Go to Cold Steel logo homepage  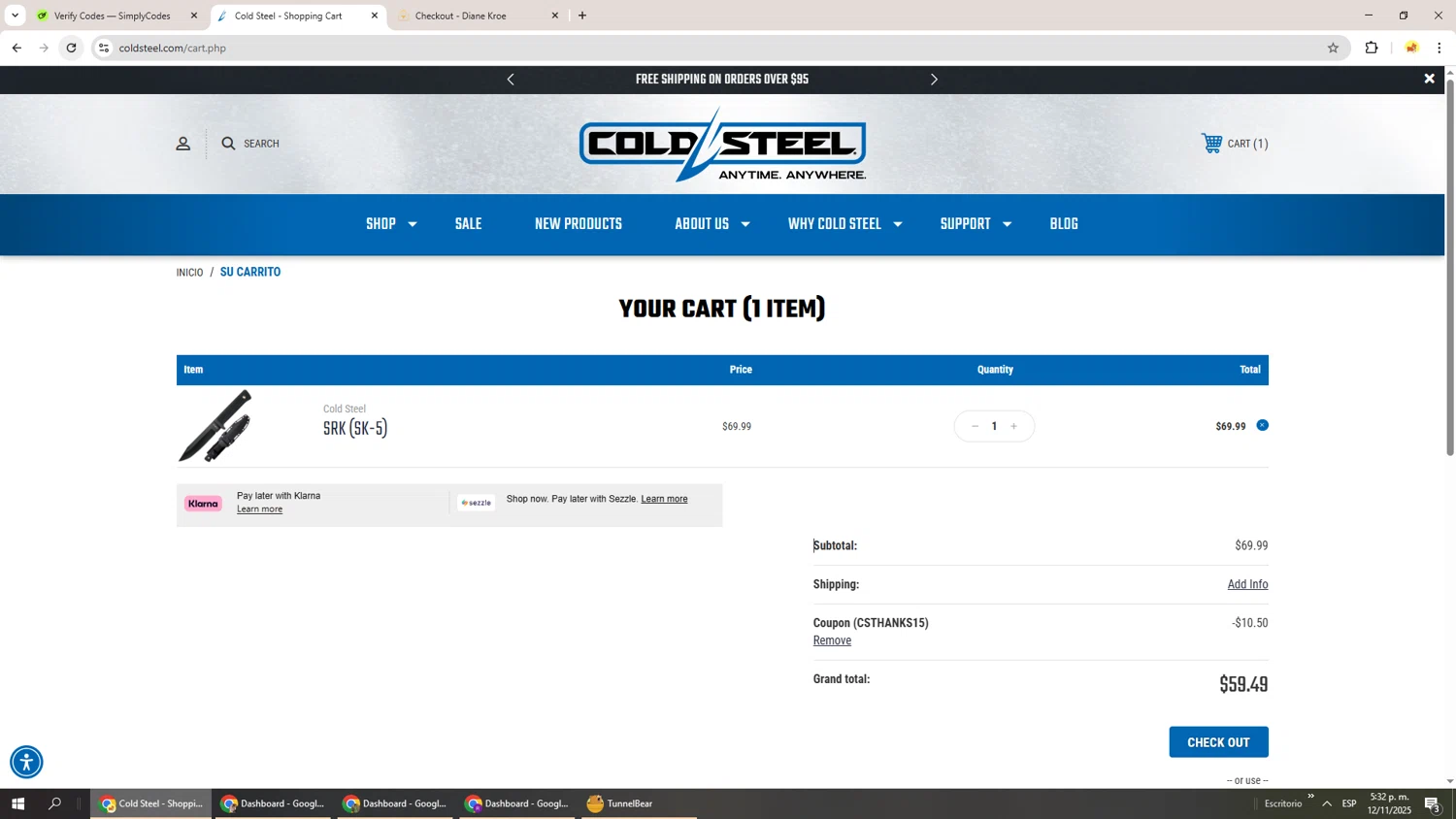point(722,145)
